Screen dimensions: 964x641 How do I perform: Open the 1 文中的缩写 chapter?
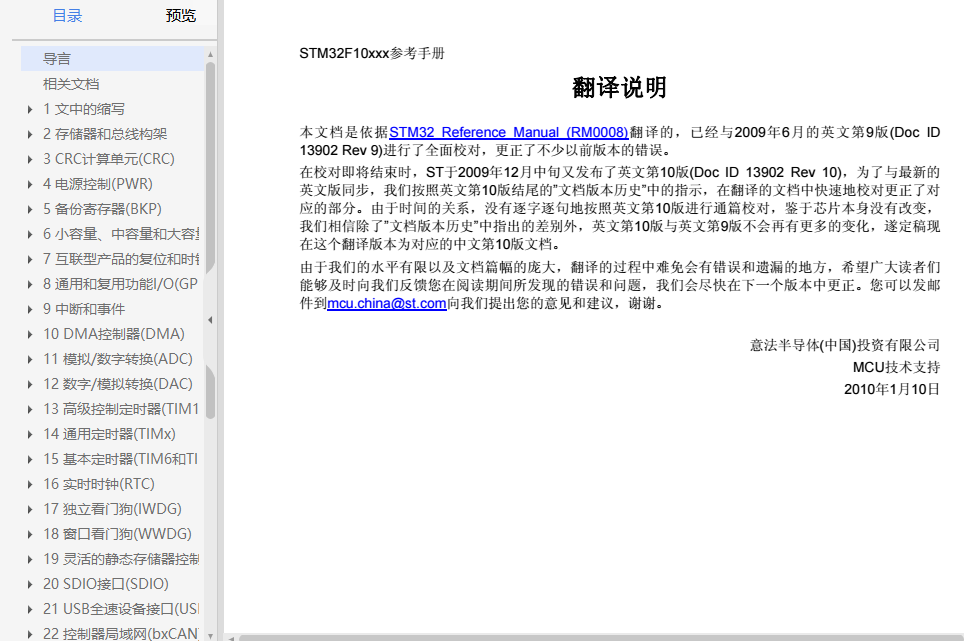[x=84, y=109]
